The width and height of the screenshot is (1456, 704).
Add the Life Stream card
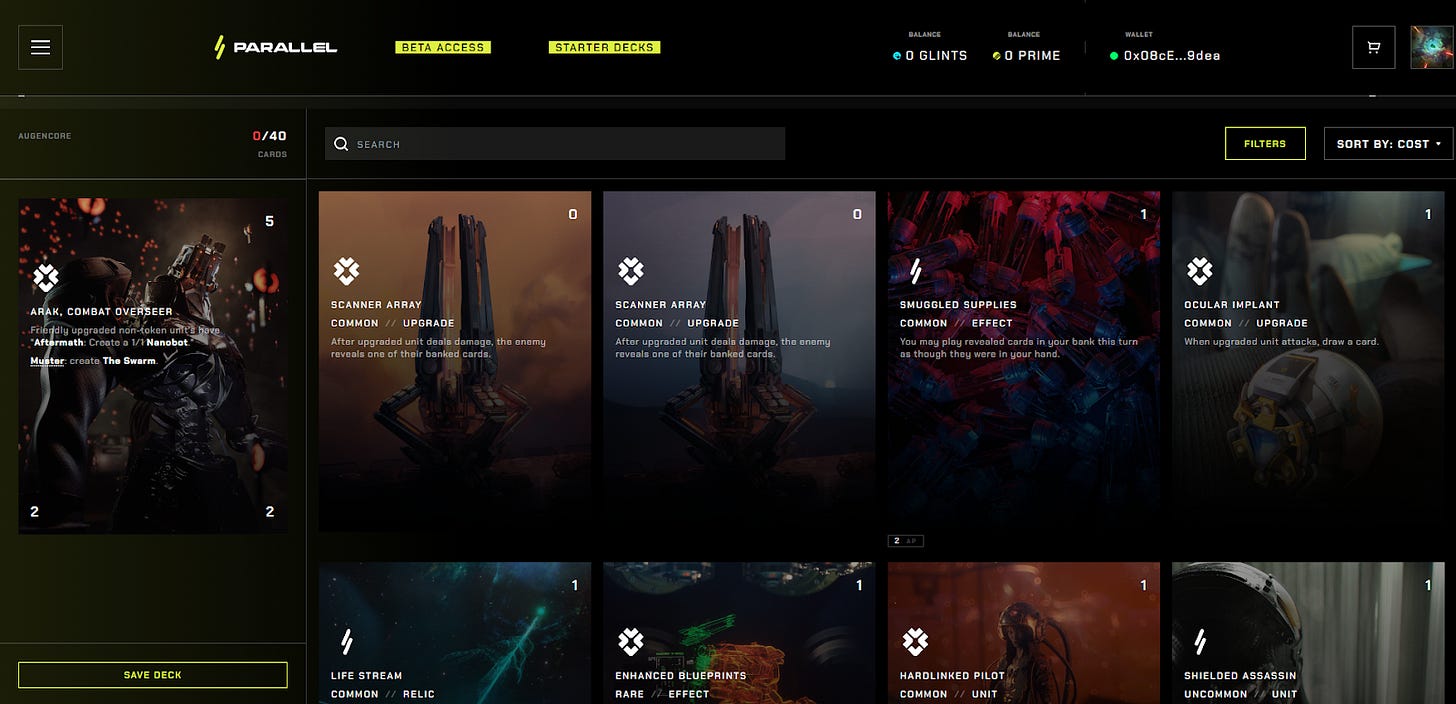(x=455, y=633)
